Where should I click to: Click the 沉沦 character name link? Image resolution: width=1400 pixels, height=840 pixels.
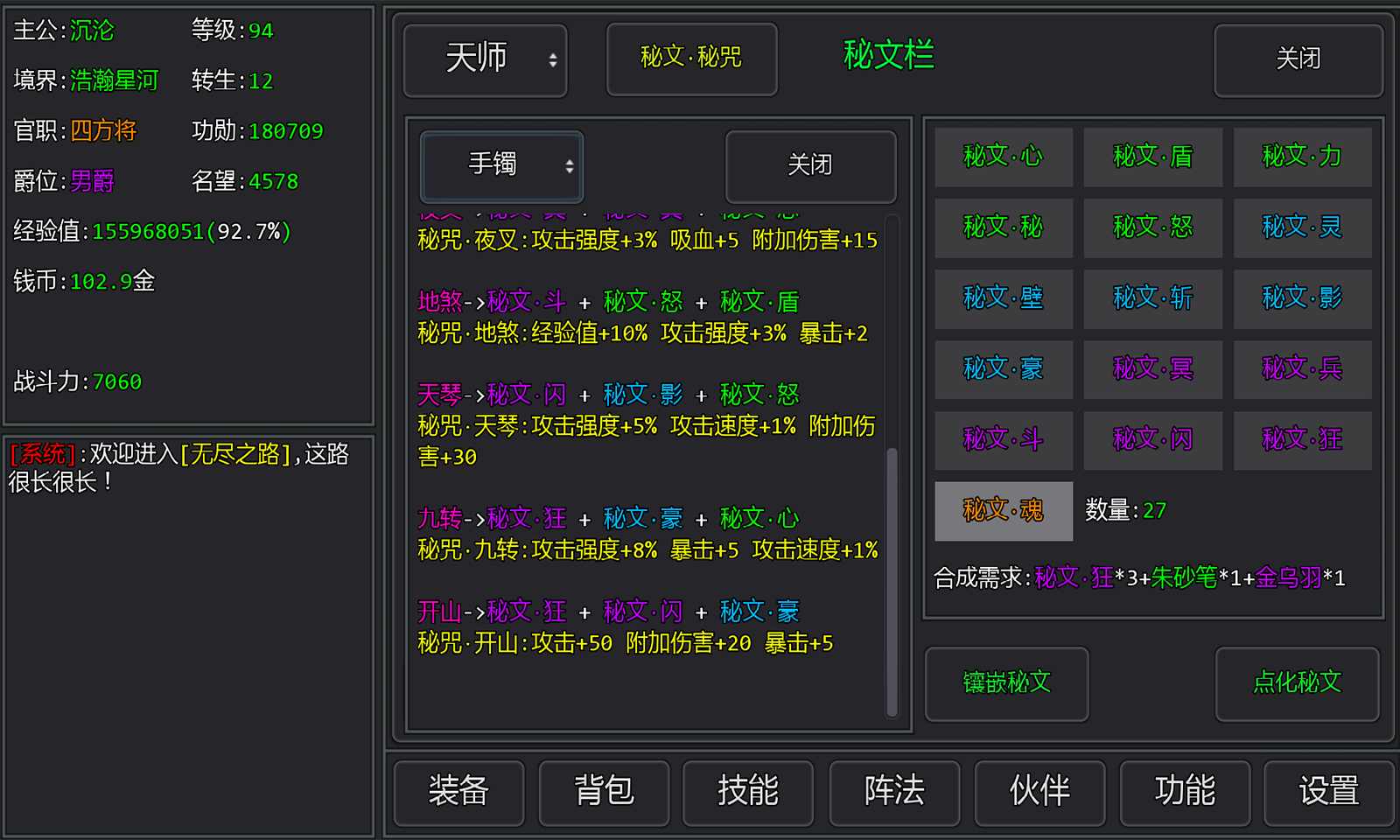[94, 31]
